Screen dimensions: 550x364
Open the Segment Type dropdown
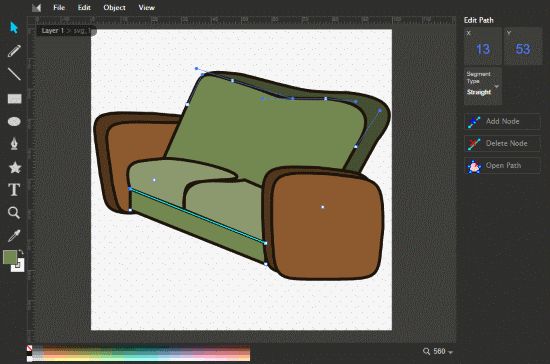483,86
